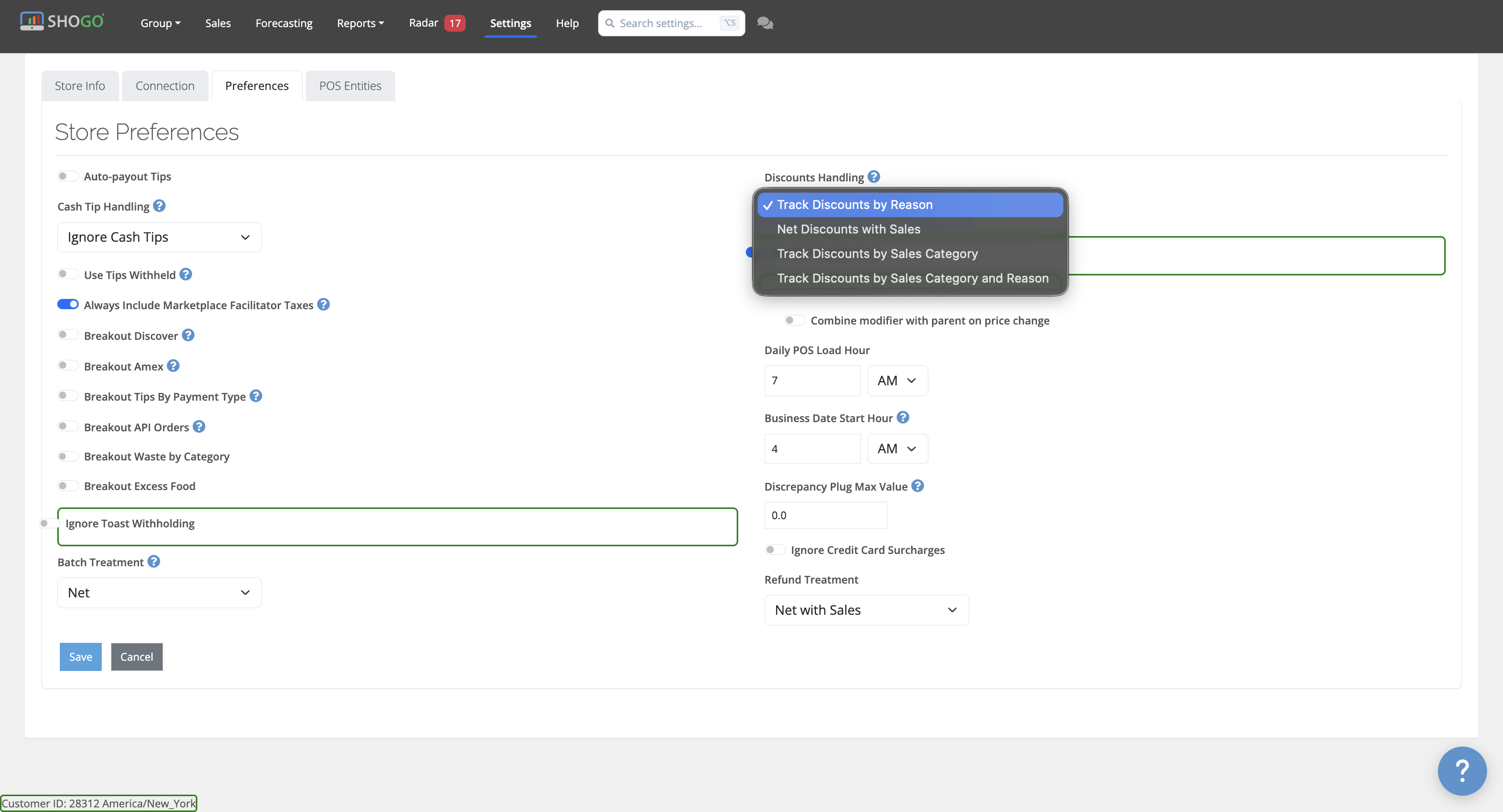Image resolution: width=1503 pixels, height=812 pixels.
Task: Select Track Discounts by Reason option
Action: (x=910, y=205)
